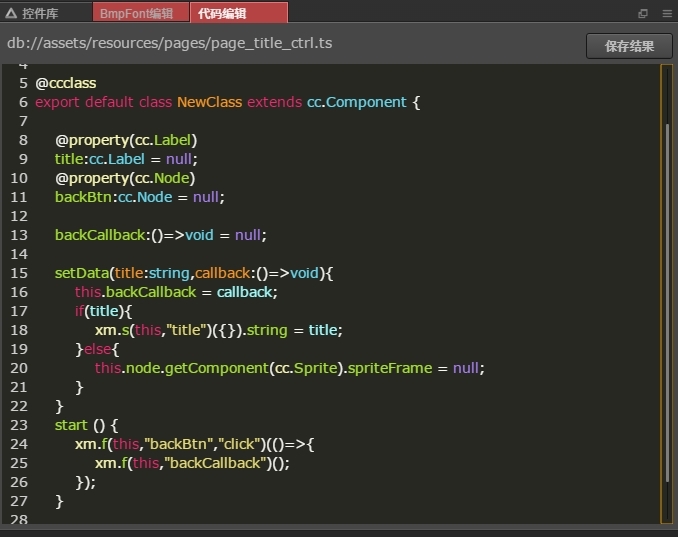
Task: Click the file path db://assets/resources/pages/page_title_ctrl.ts
Action: 170,43
